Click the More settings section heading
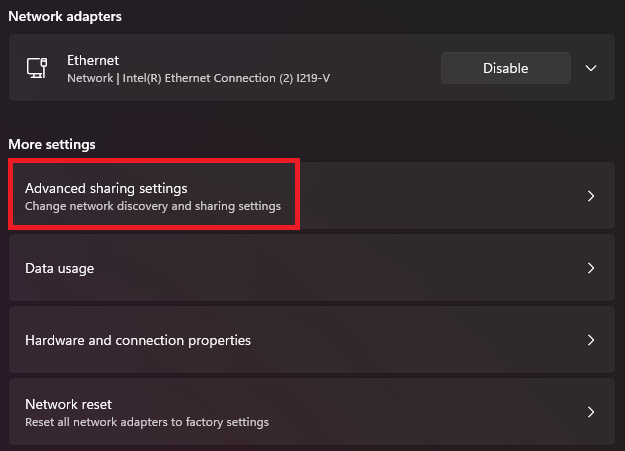This screenshot has height=451, width=625. click(52, 144)
